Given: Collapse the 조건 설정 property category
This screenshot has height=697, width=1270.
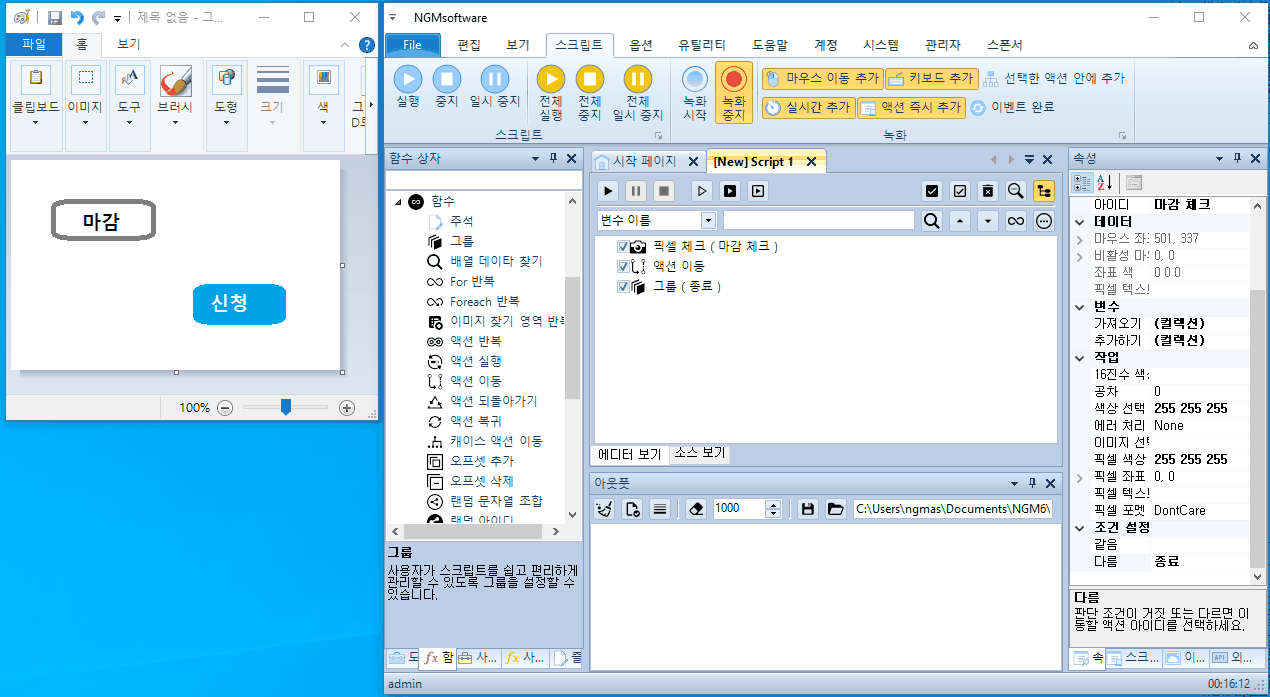Looking at the screenshot, I should (x=1080, y=527).
